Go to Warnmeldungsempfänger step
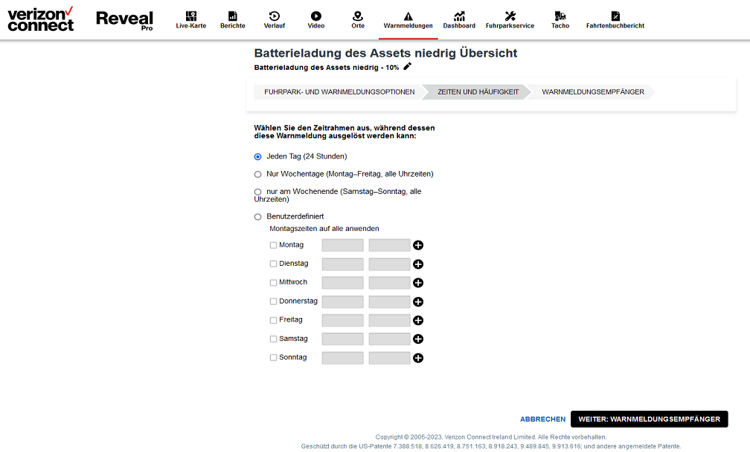 [593, 92]
